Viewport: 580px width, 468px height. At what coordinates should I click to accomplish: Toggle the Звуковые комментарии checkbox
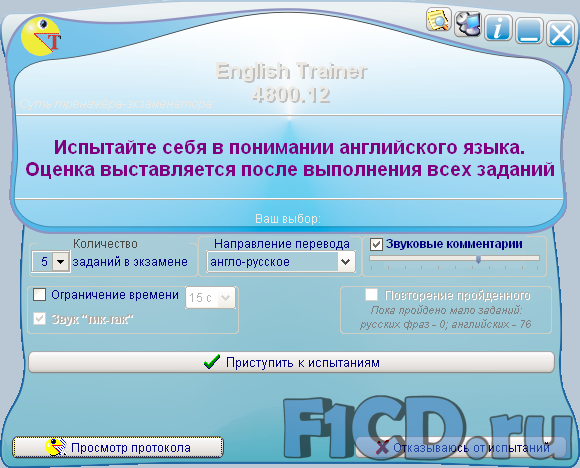pyautogui.click(x=376, y=244)
